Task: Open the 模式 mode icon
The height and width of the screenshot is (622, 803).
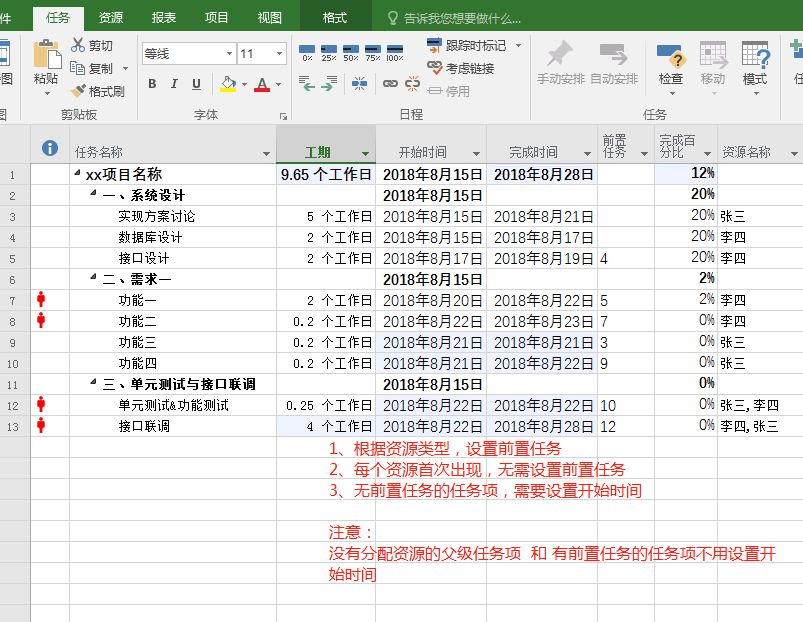Action: coord(755,55)
